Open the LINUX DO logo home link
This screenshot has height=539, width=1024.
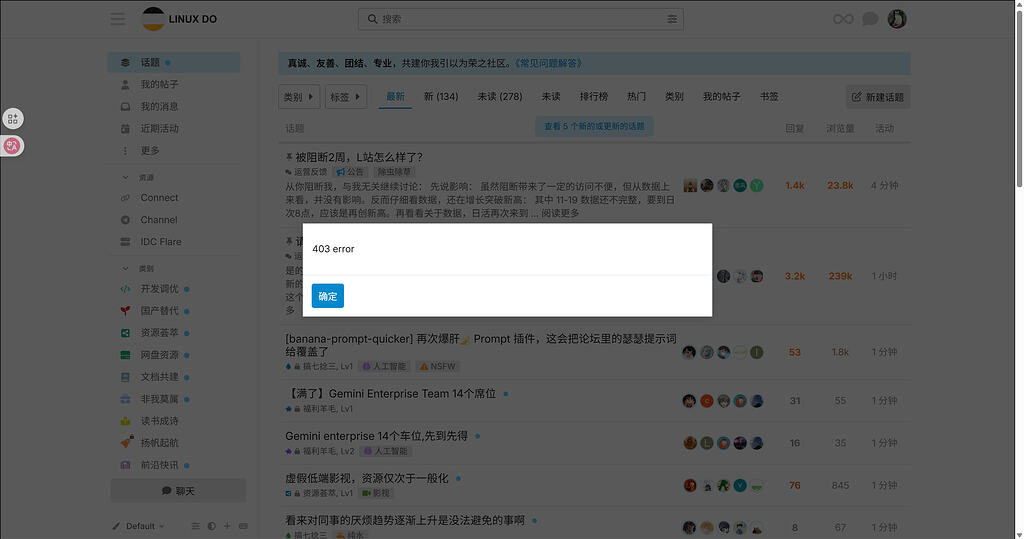[180, 19]
